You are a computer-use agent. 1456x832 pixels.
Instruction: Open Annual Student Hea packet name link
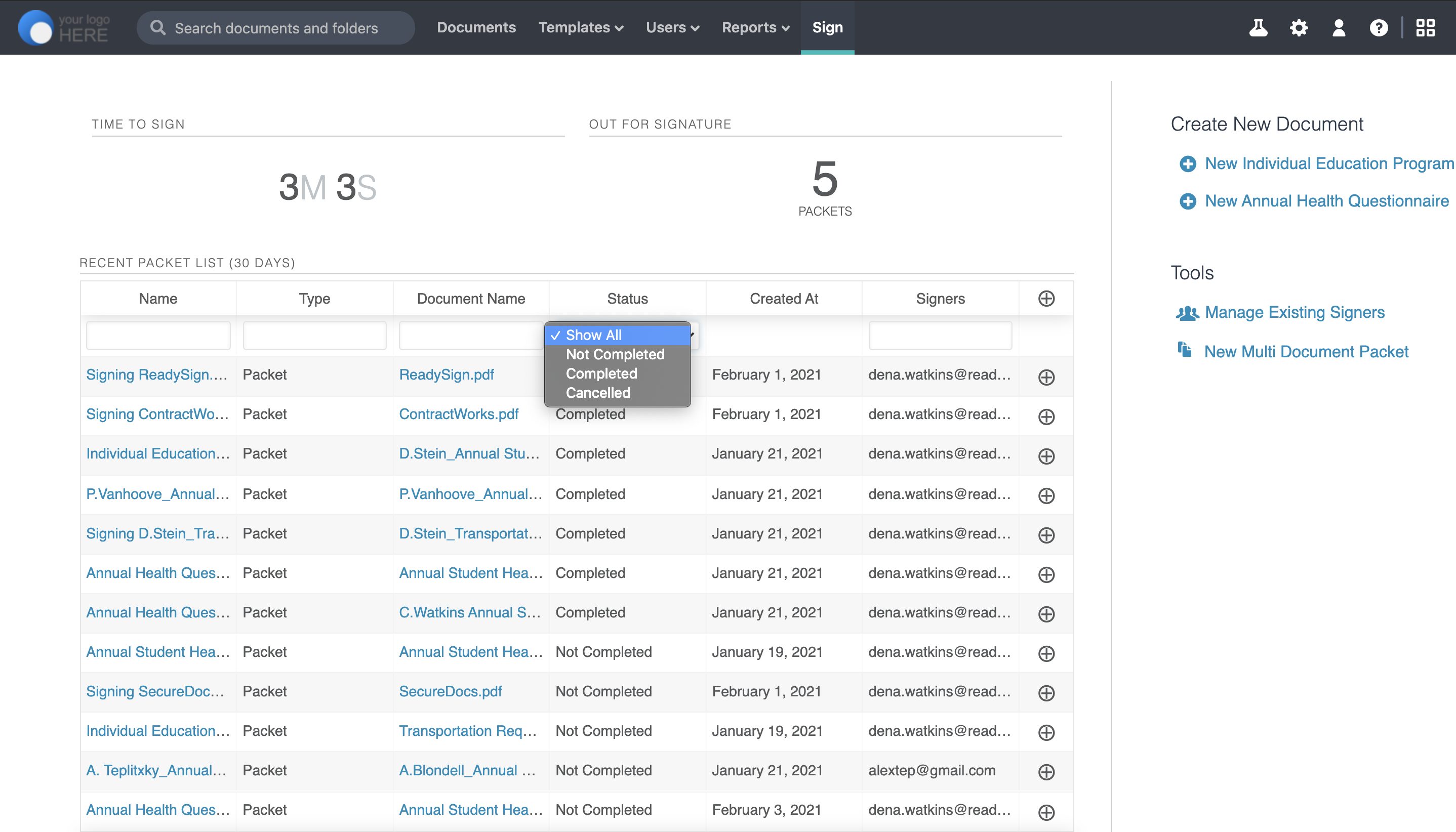(x=158, y=652)
